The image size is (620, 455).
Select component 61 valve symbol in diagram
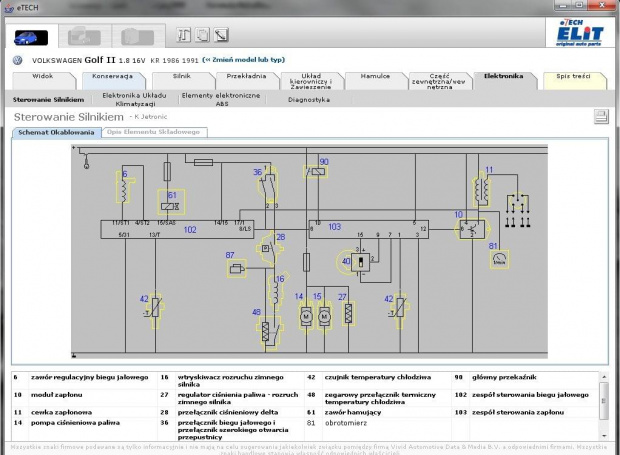click(x=171, y=202)
